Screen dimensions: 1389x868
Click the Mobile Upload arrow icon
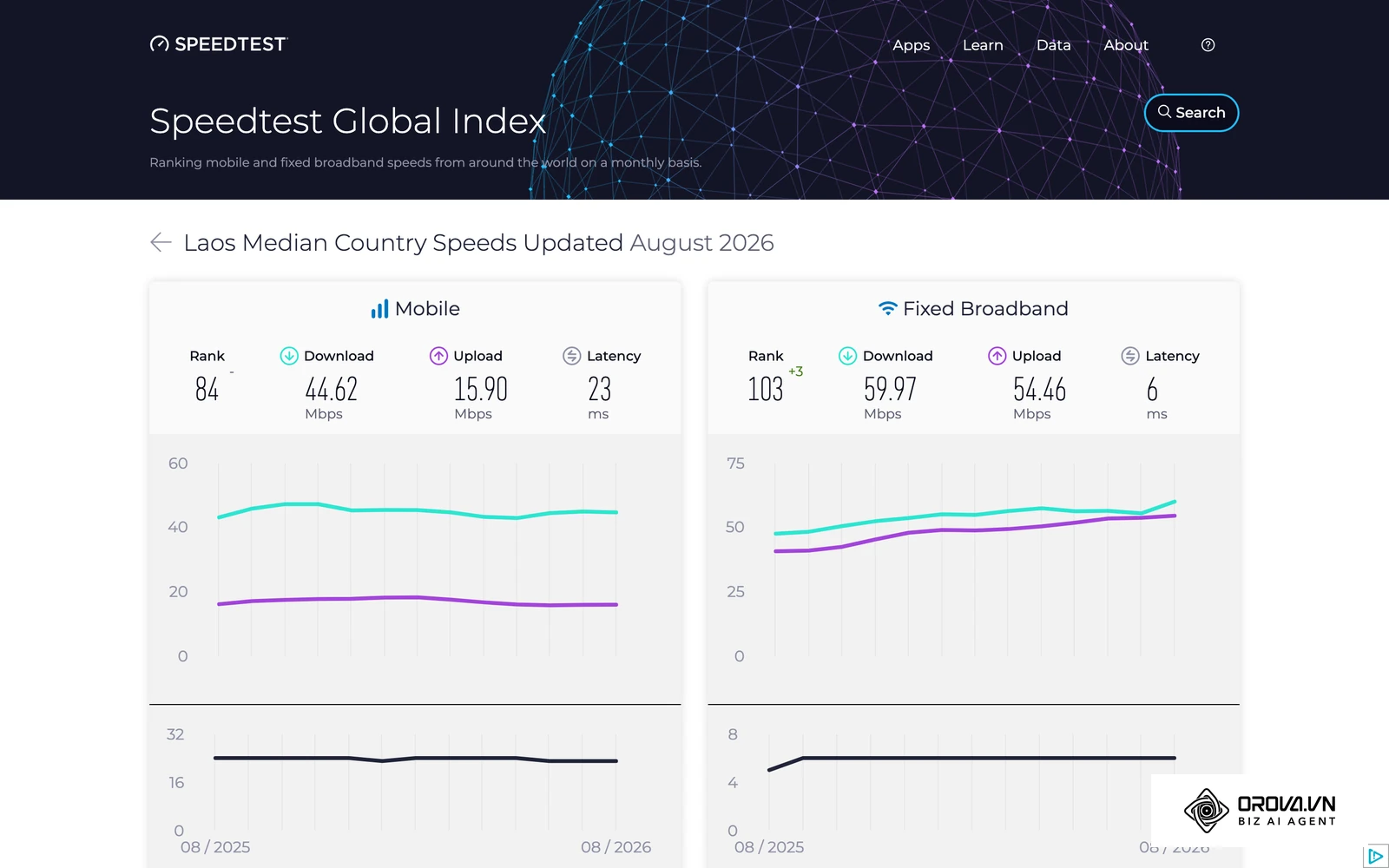[438, 356]
